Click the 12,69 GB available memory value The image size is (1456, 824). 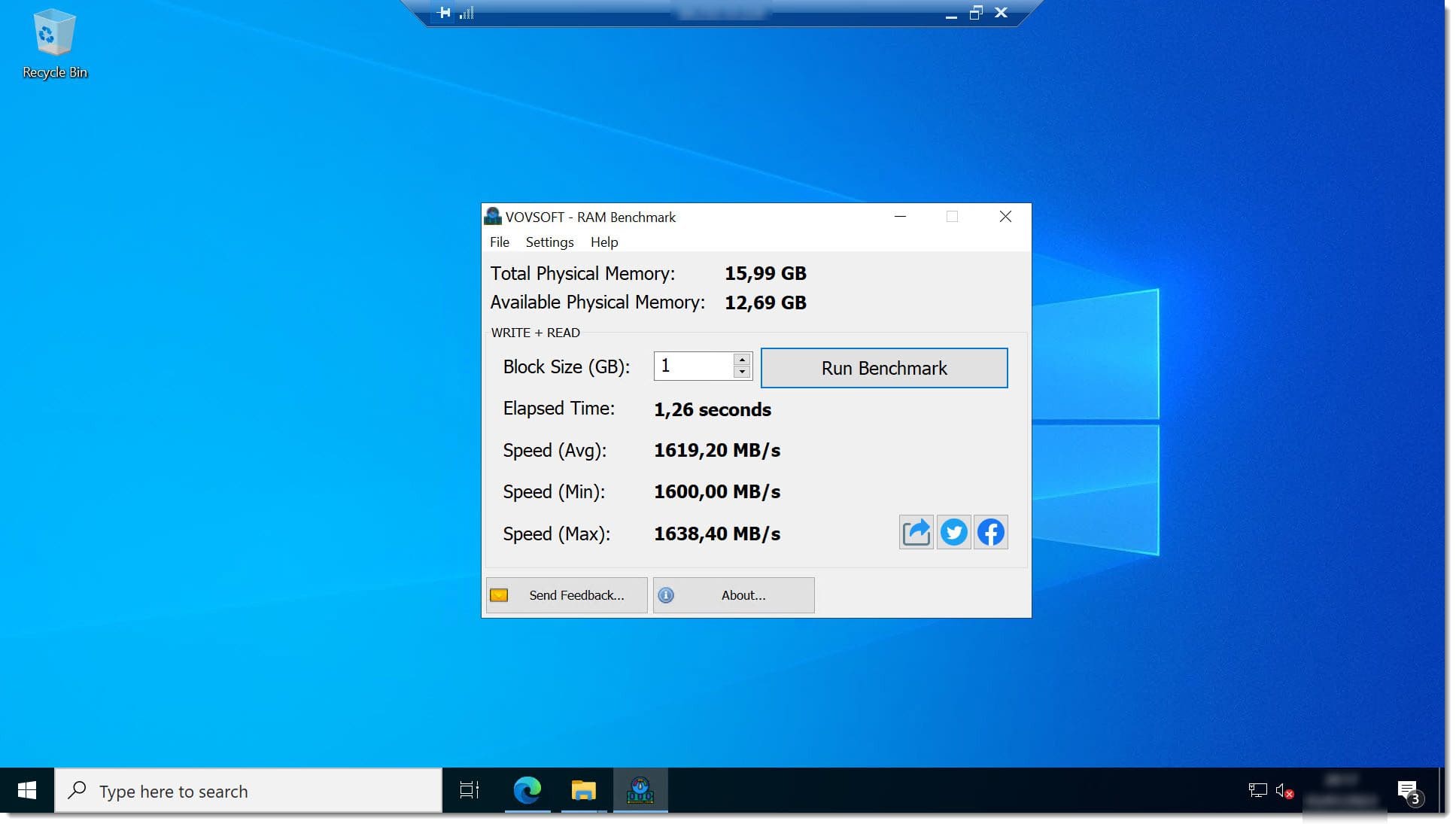click(765, 303)
